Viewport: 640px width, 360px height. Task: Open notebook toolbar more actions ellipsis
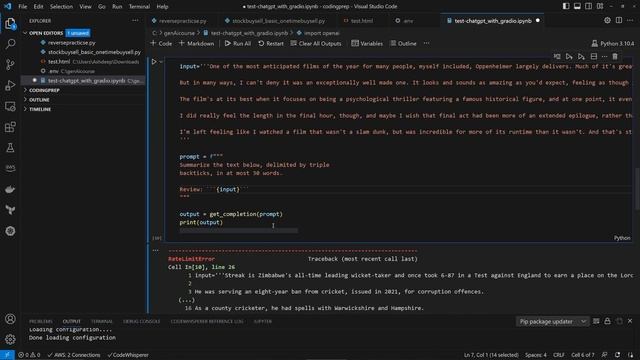point(426,43)
